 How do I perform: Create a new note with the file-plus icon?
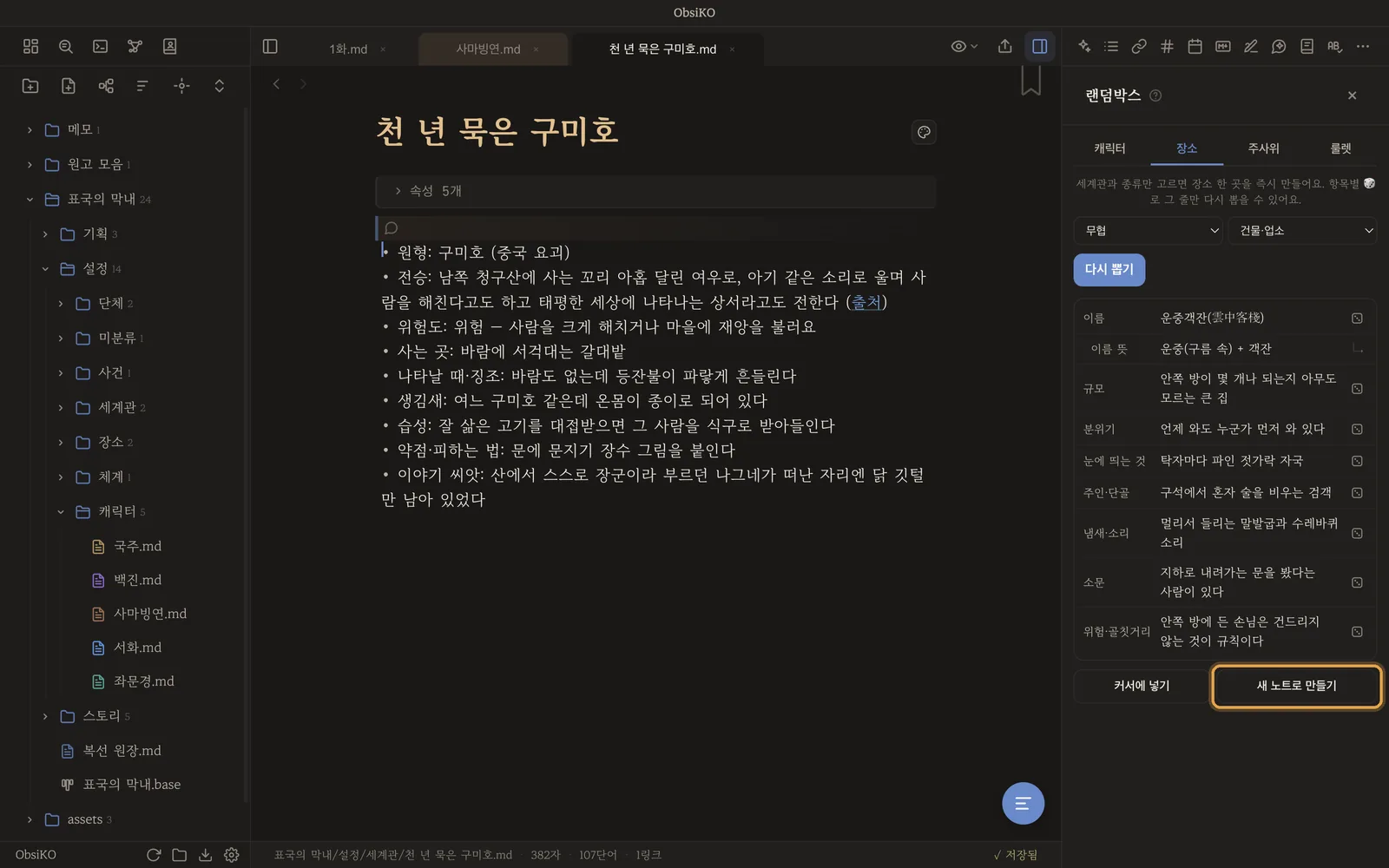pos(69,86)
